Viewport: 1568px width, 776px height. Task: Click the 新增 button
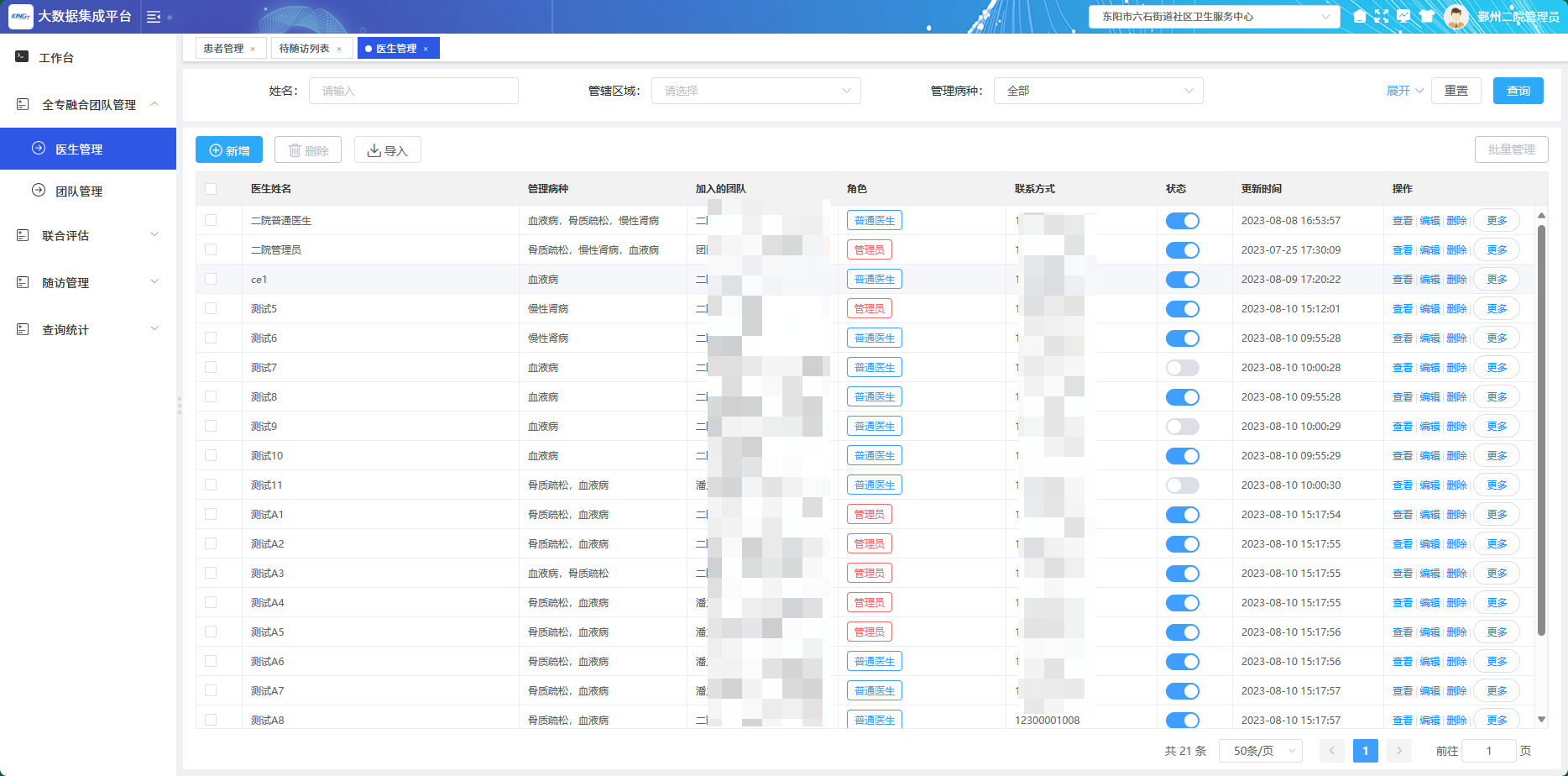coord(229,149)
